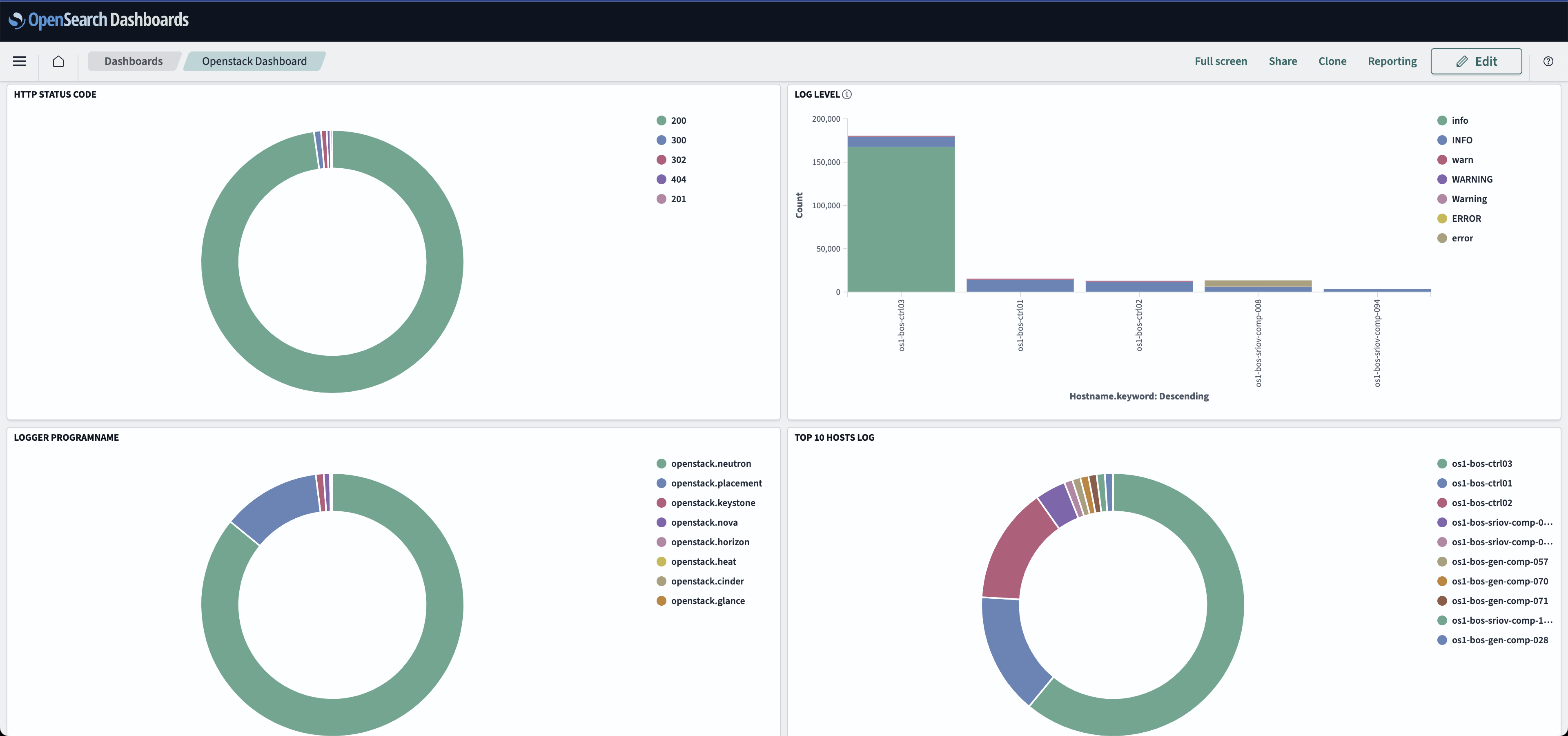
Task: Select openstack.keystone legend item
Action: (706, 502)
